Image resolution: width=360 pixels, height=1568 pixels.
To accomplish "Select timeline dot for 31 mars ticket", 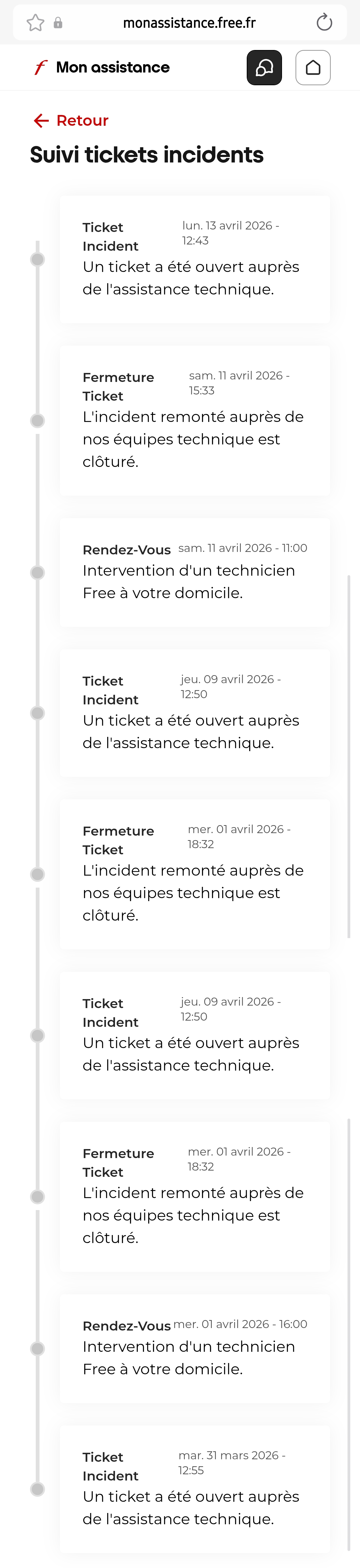I will point(38,1490).
